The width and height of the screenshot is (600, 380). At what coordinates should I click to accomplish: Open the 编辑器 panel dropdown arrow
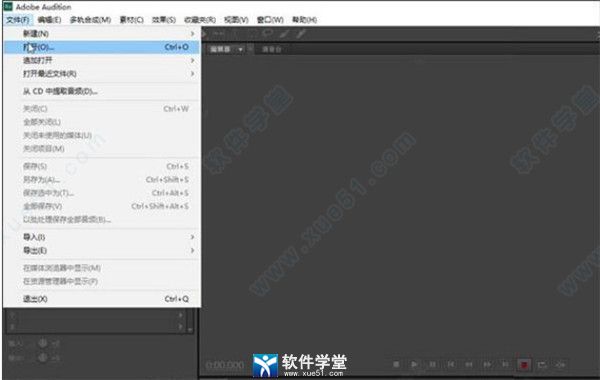240,49
